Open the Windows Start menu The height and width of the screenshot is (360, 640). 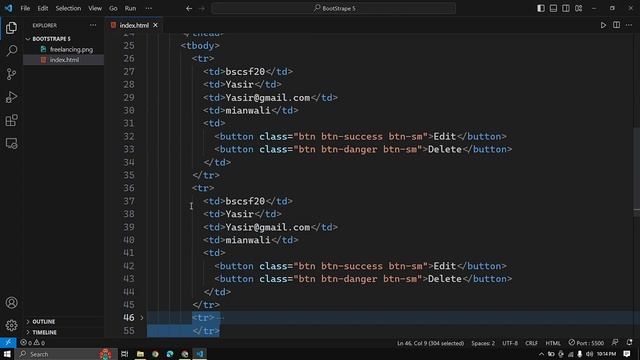tap(7, 354)
